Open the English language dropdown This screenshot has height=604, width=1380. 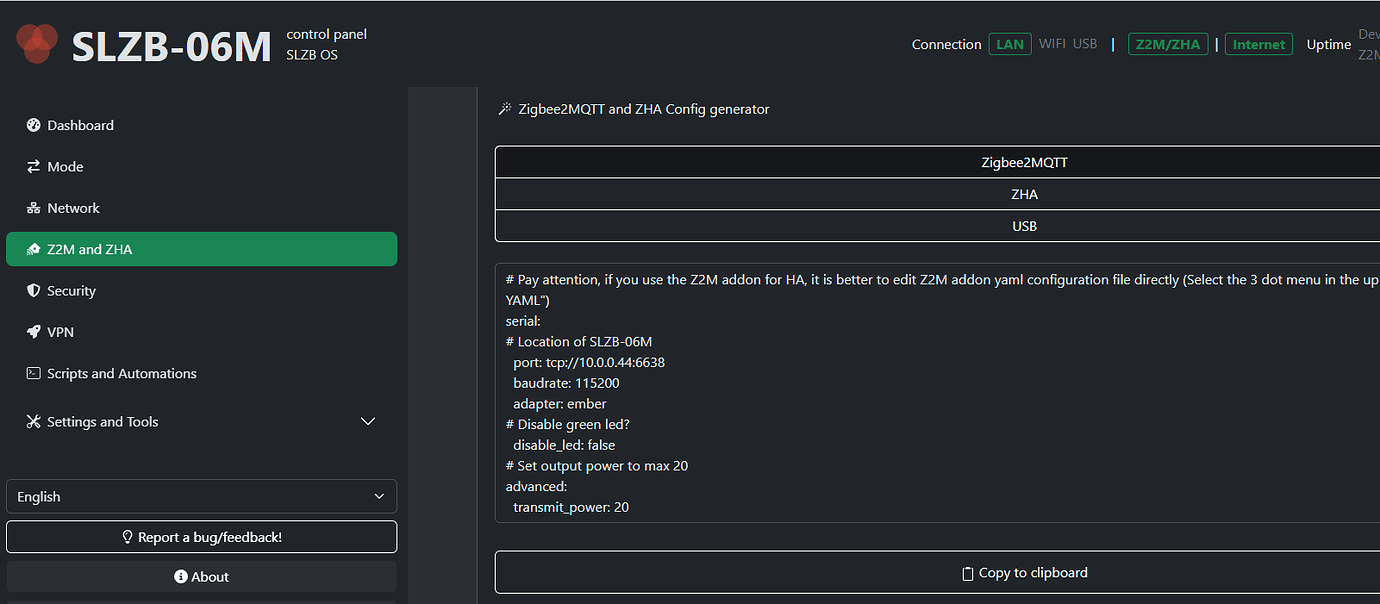point(201,496)
